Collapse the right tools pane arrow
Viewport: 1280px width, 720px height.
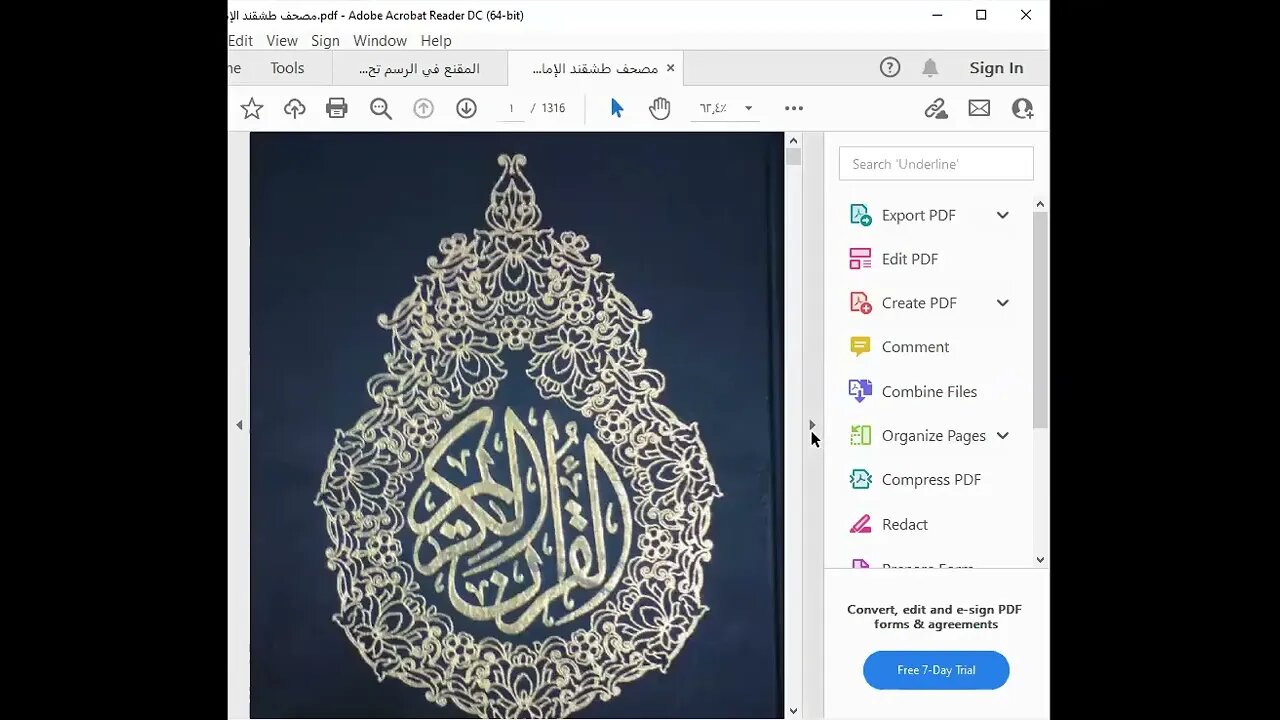tap(812, 425)
